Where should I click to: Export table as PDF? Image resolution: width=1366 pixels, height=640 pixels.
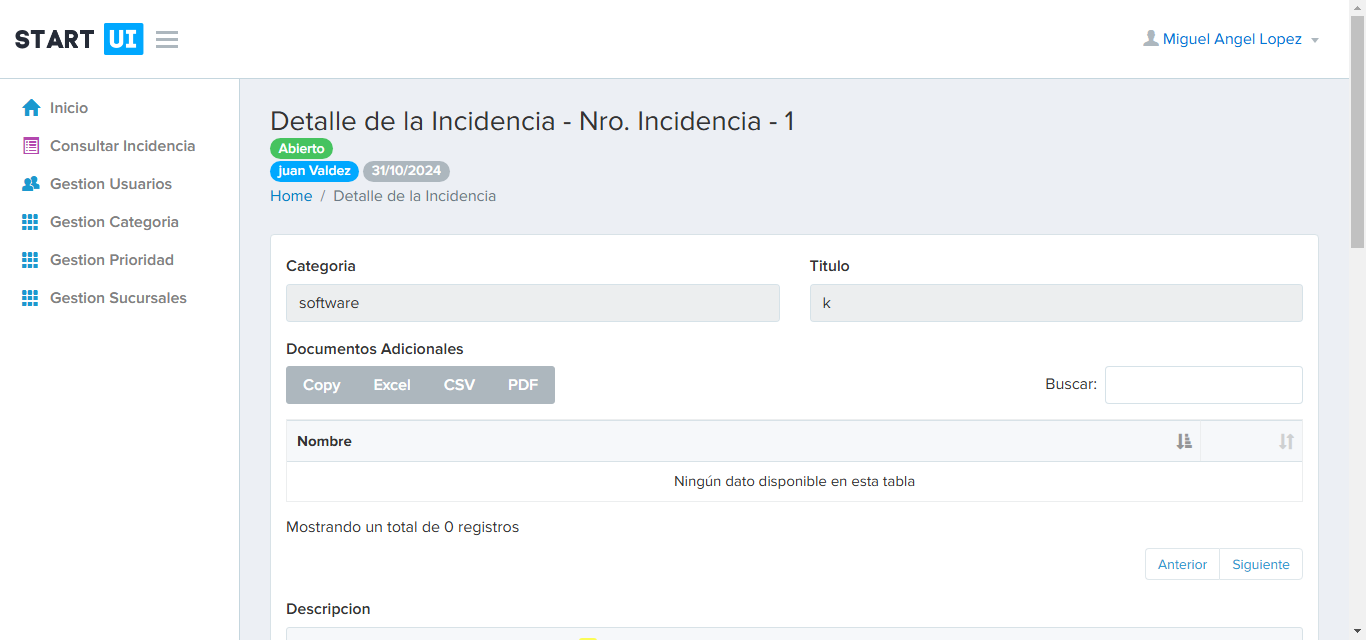click(523, 385)
